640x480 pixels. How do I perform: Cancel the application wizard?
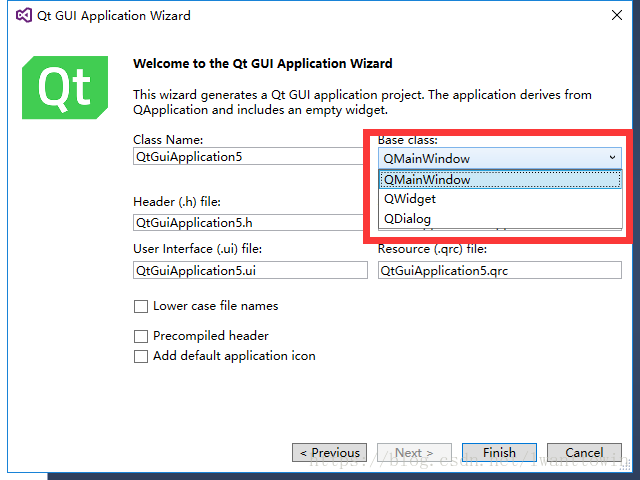(584, 453)
